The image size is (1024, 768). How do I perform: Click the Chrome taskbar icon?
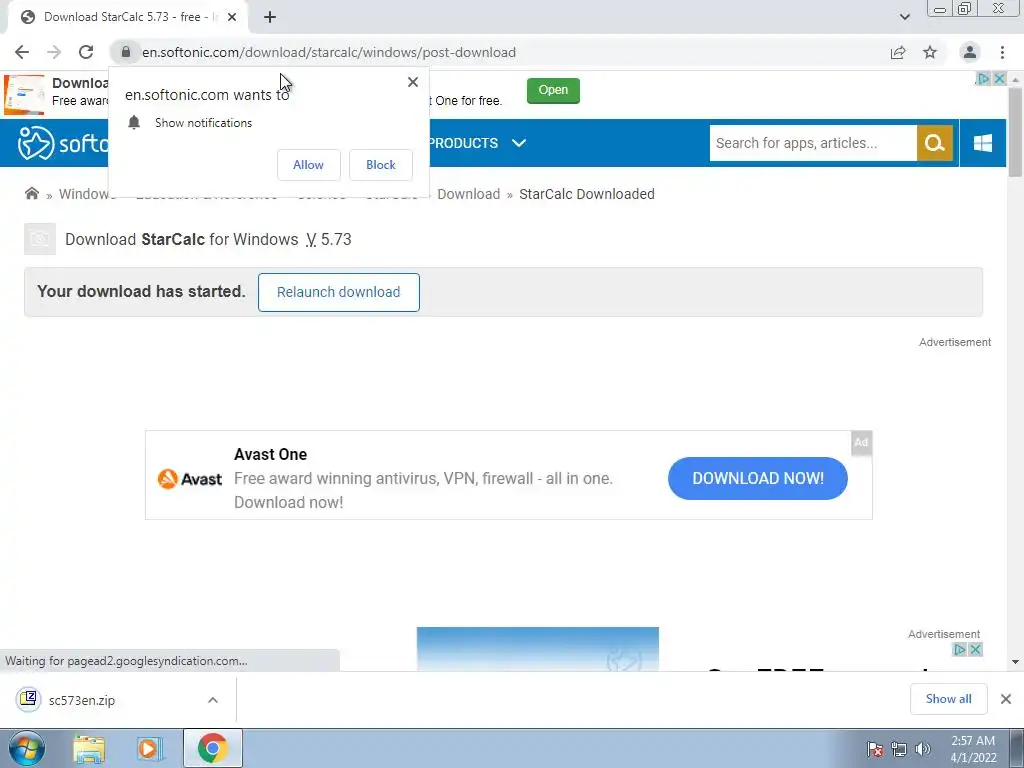pyautogui.click(x=212, y=748)
